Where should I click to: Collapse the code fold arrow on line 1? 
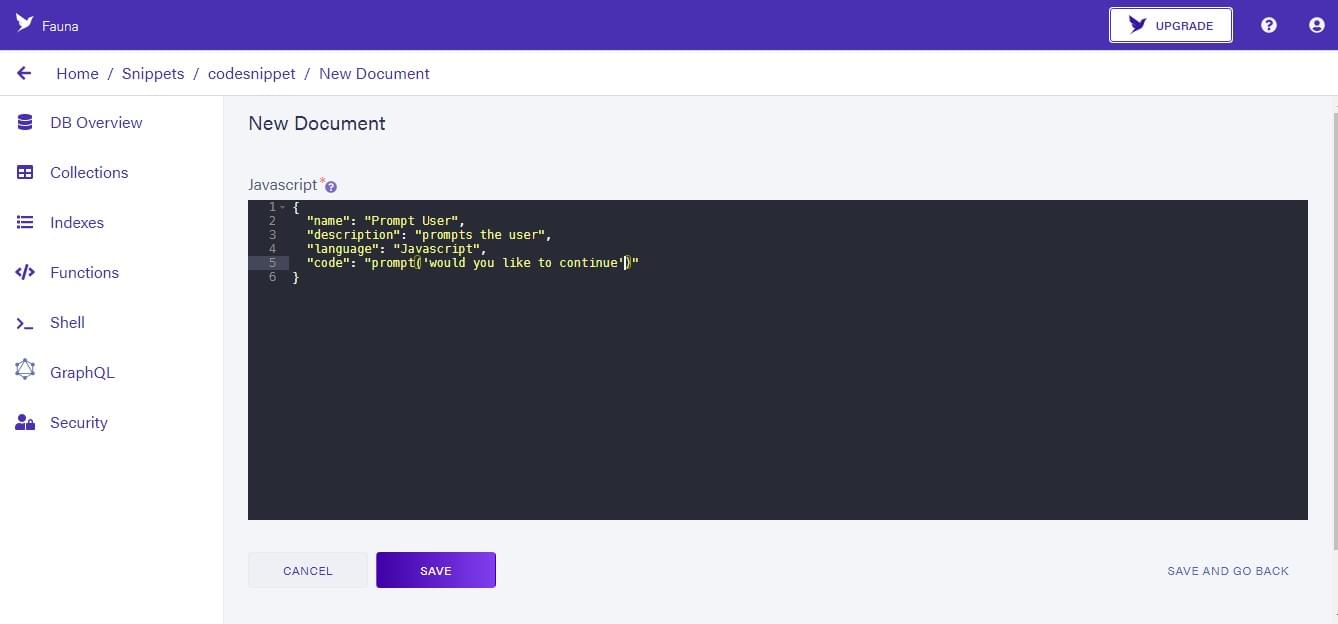[x=282, y=207]
